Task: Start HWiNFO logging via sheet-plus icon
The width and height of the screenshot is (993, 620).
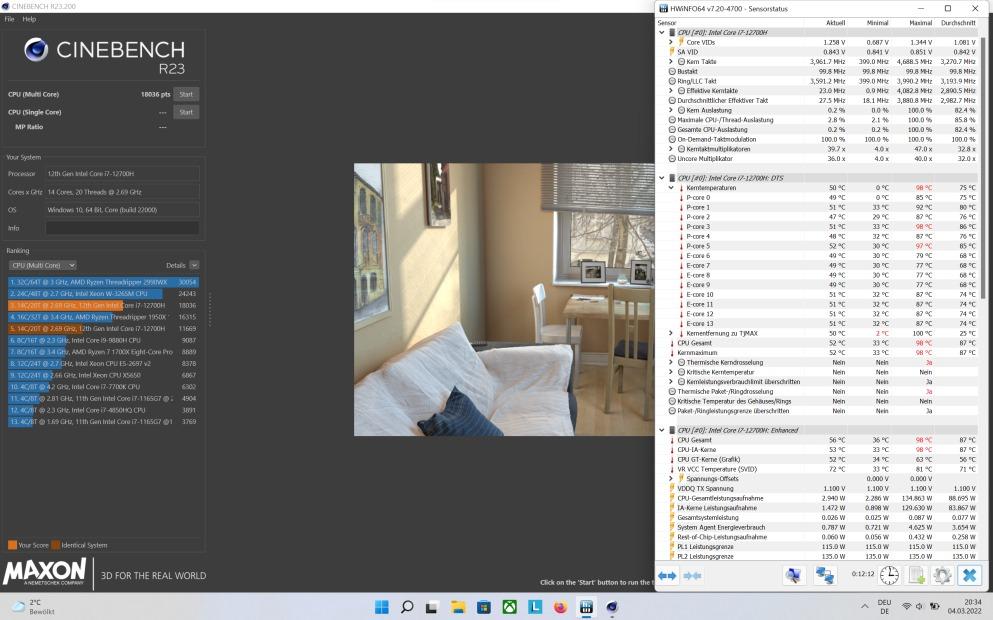Action: click(x=916, y=575)
